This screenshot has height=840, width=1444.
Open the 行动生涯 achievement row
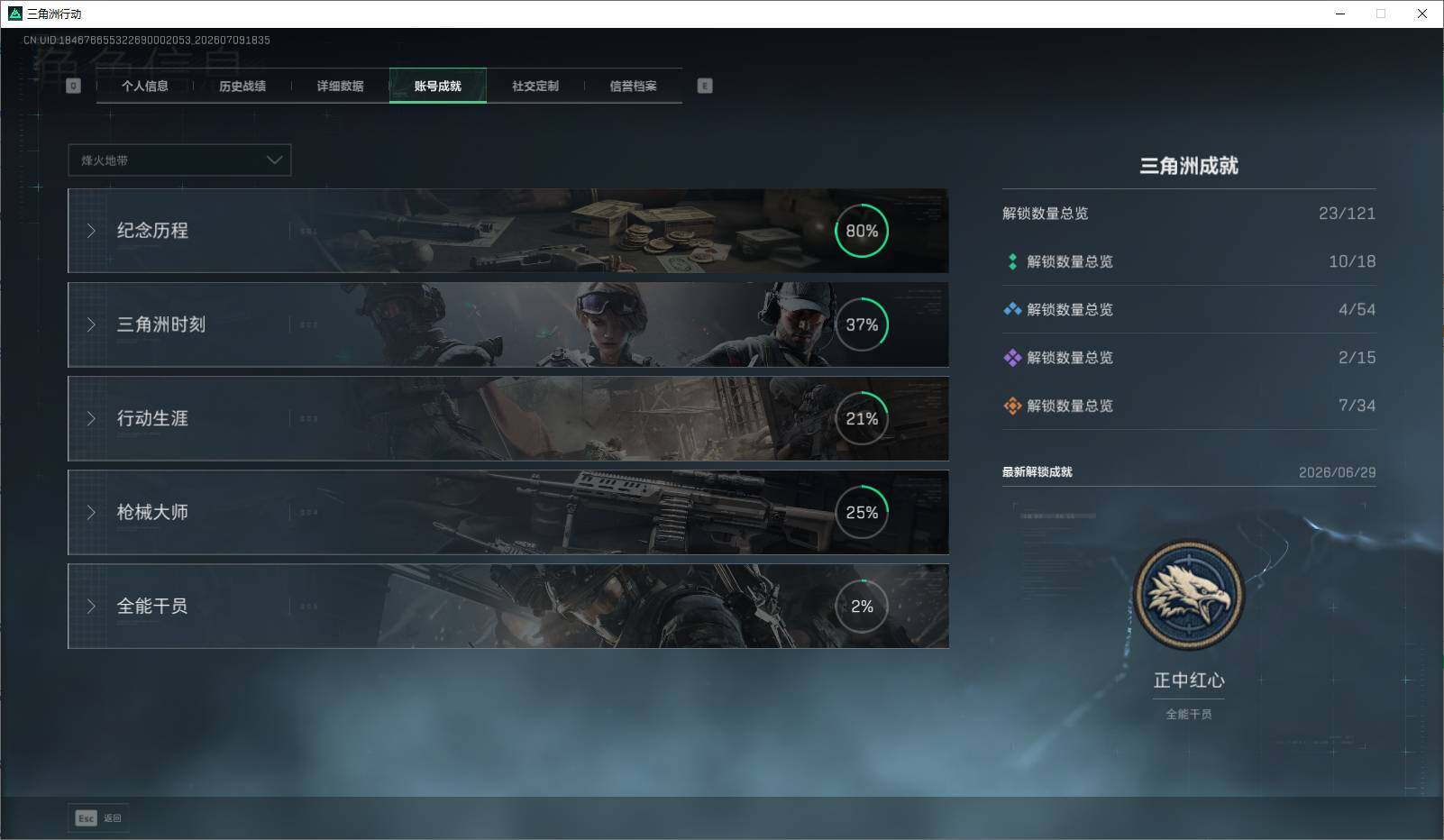coord(508,418)
